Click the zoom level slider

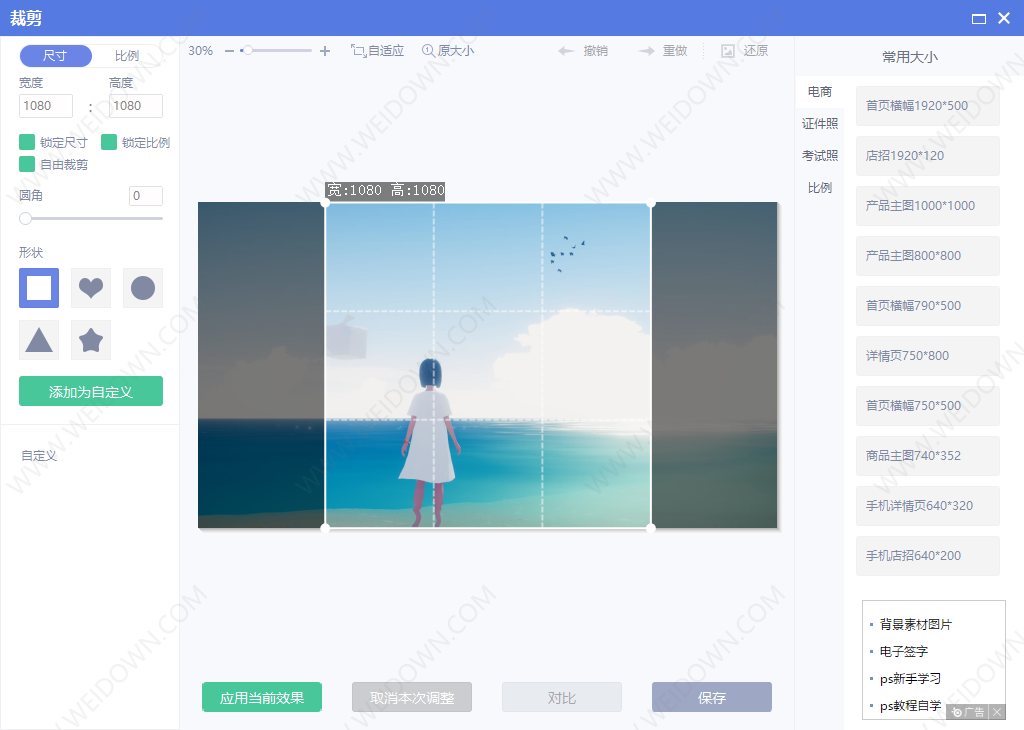pos(277,50)
